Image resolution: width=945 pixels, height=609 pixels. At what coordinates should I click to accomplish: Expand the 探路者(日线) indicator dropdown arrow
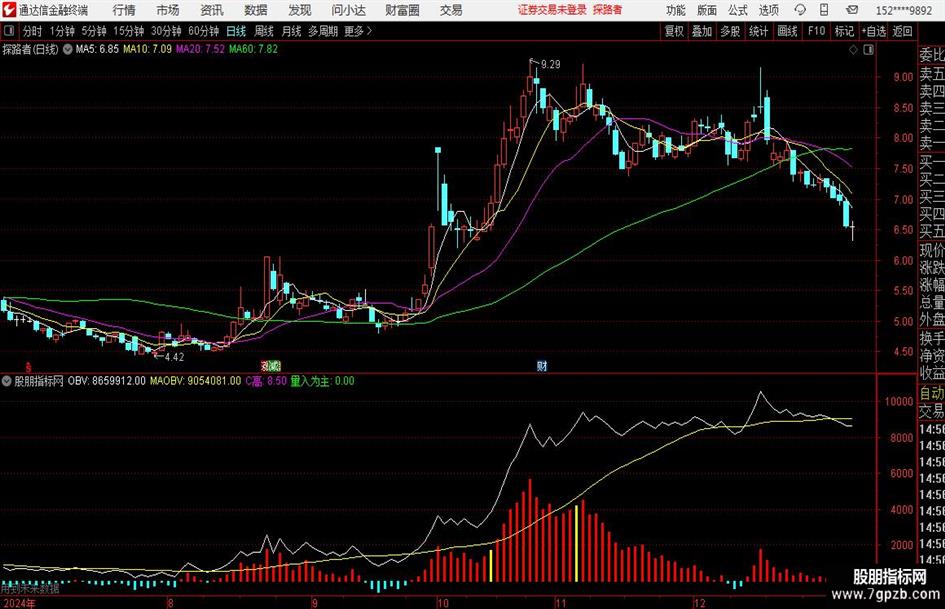click(x=68, y=49)
